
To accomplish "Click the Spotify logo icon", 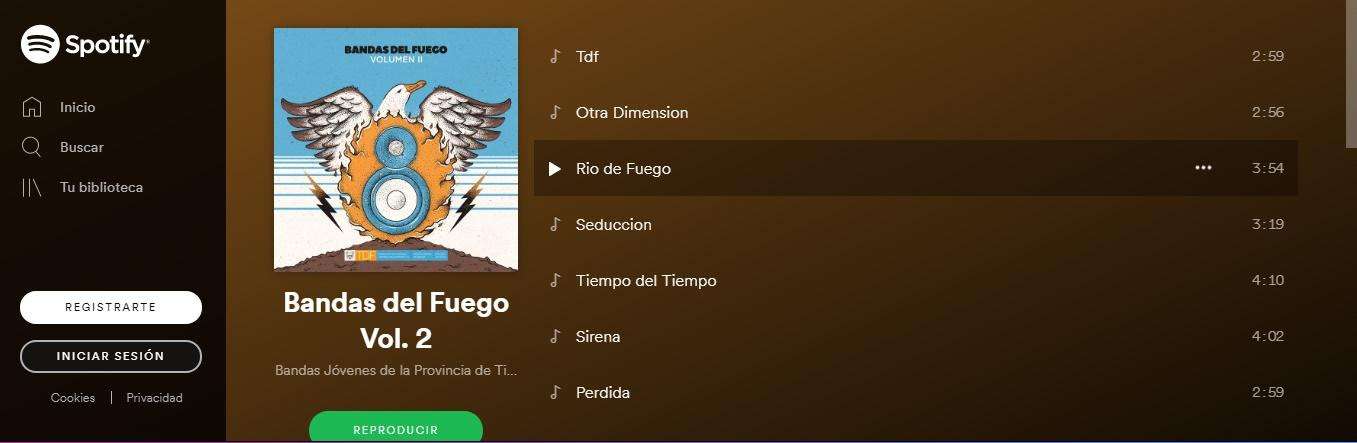I will pos(40,44).
